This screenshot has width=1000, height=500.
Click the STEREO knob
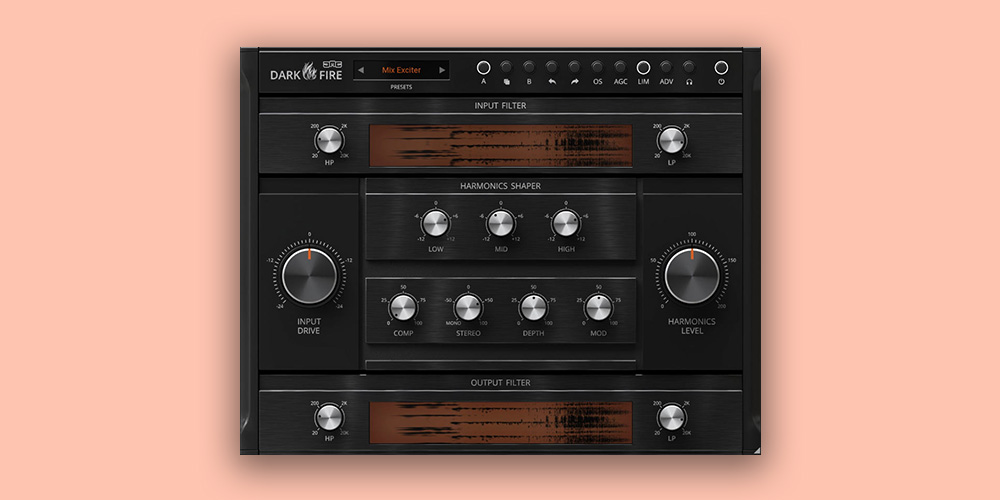pyautogui.click(x=468, y=307)
